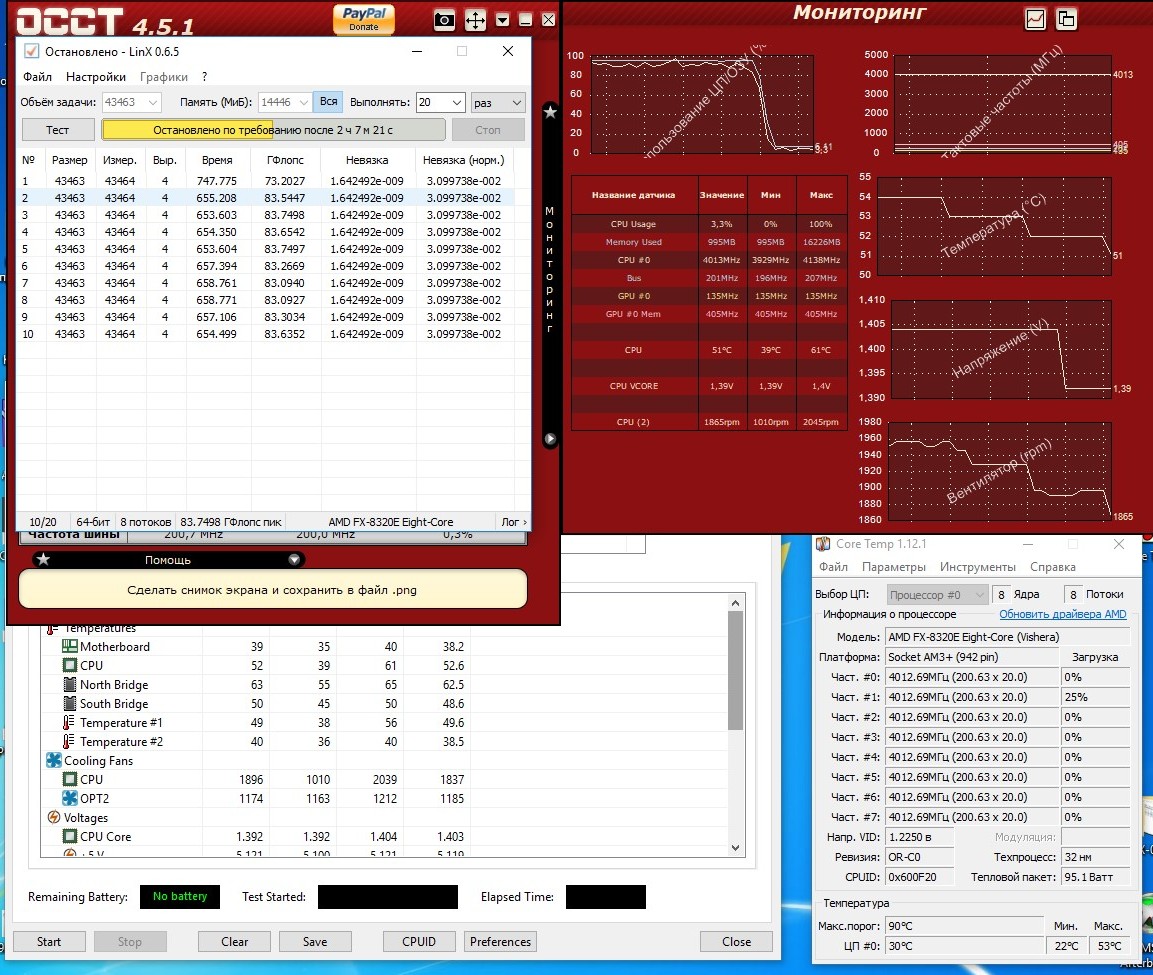Collapse the Помощь panel with its arrow
This screenshot has height=975, width=1153.
click(x=294, y=560)
